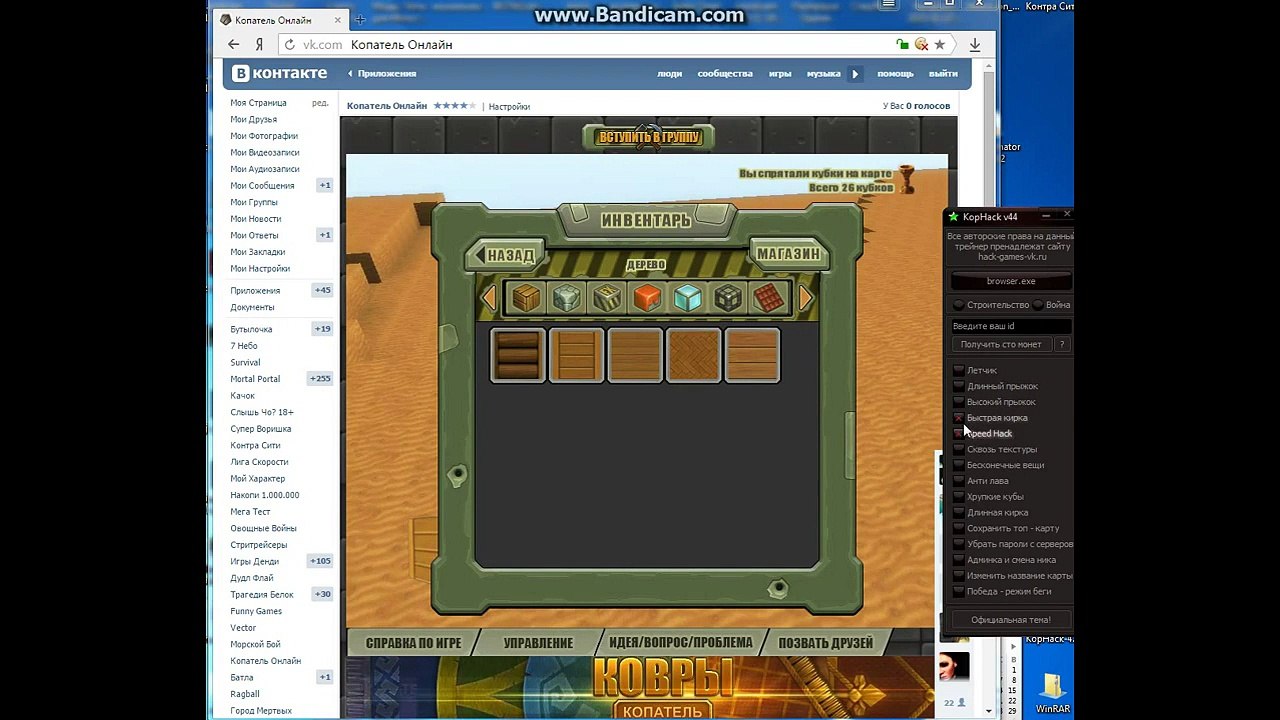Viewport: 1280px width, 720px height.
Task: Click the browser.exe process field in KopHack
Action: tap(1010, 281)
